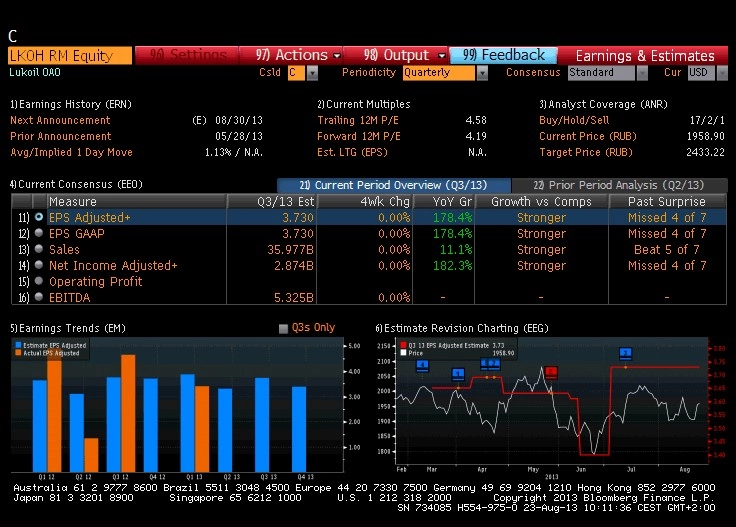Click the Measure column header
736x527 pixels.
[137, 201]
